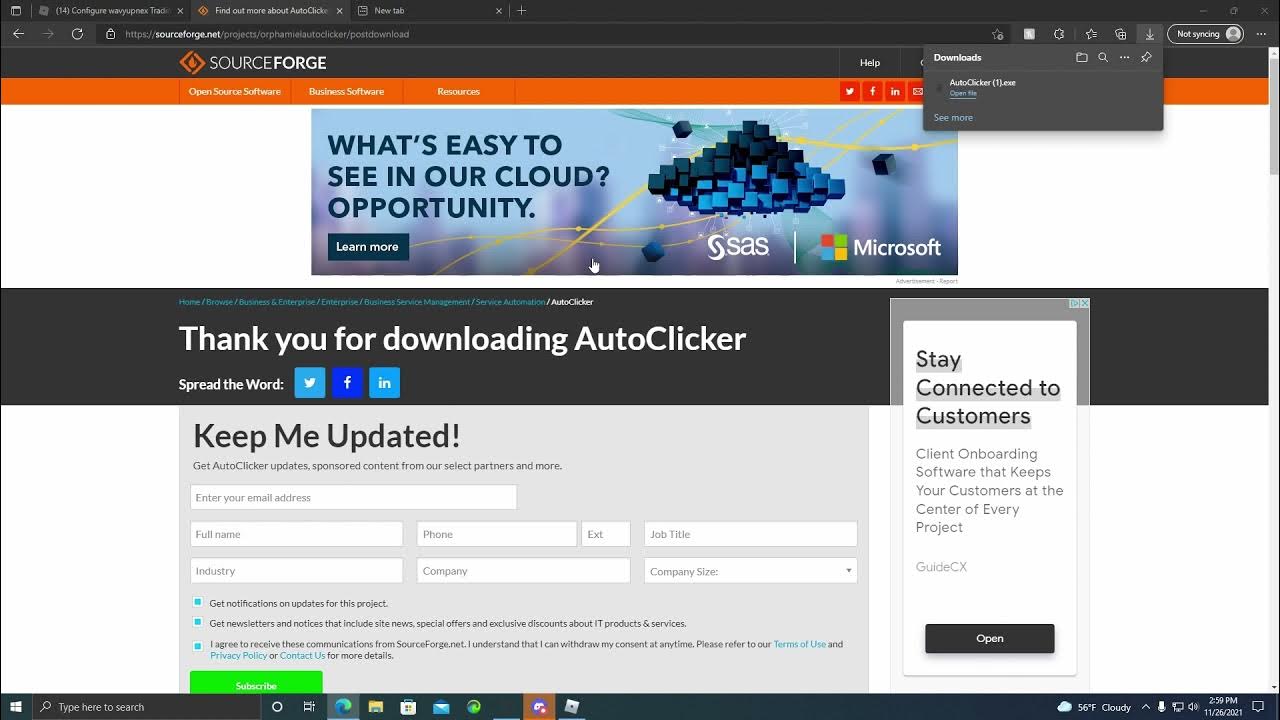This screenshot has height=720, width=1280.
Task: Open File Explorer from taskbar
Action: pos(375,707)
